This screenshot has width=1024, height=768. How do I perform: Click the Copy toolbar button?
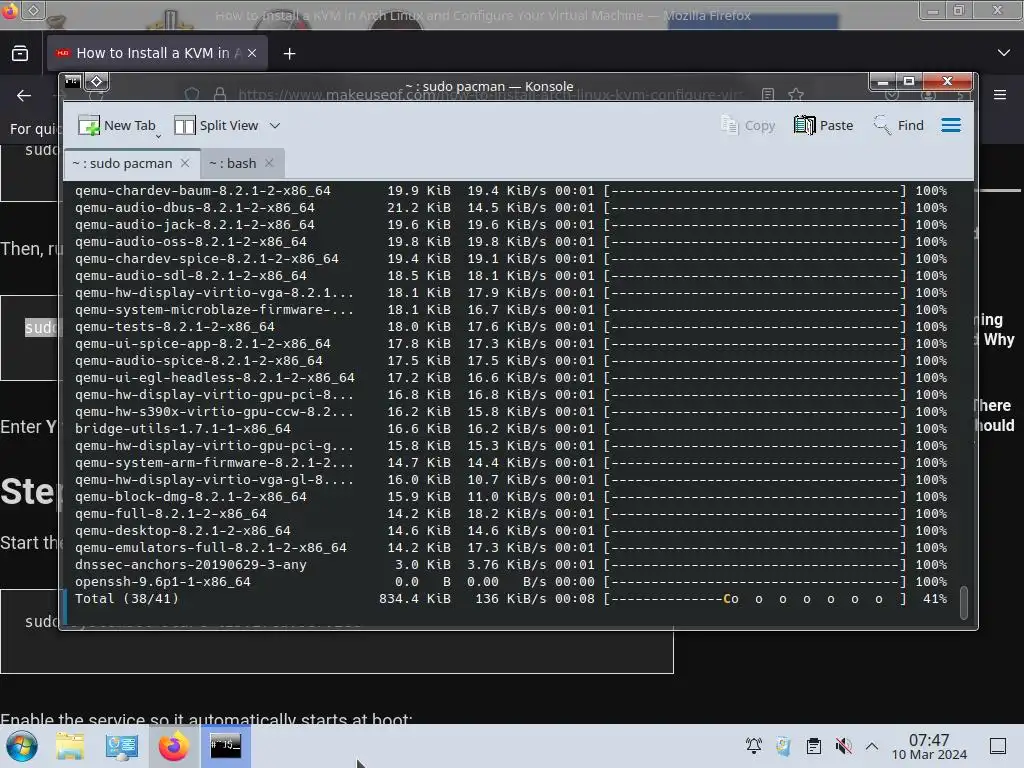tap(748, 125)
